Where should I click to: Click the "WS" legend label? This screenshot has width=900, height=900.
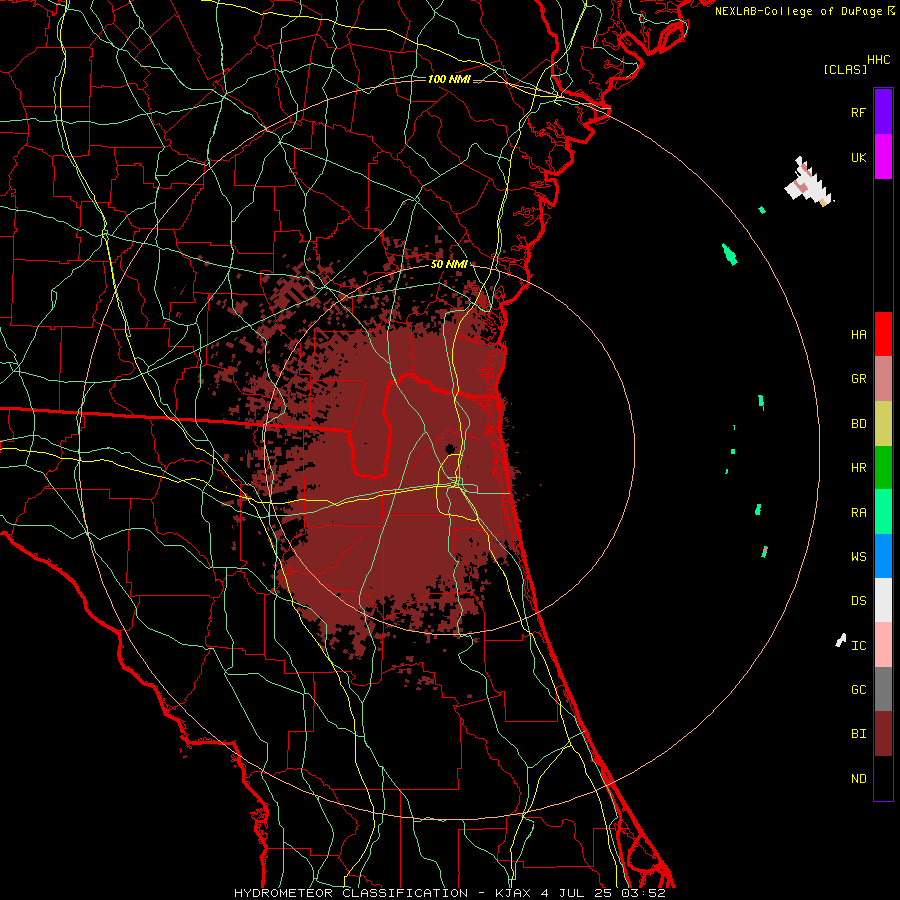tap(858, 557)
